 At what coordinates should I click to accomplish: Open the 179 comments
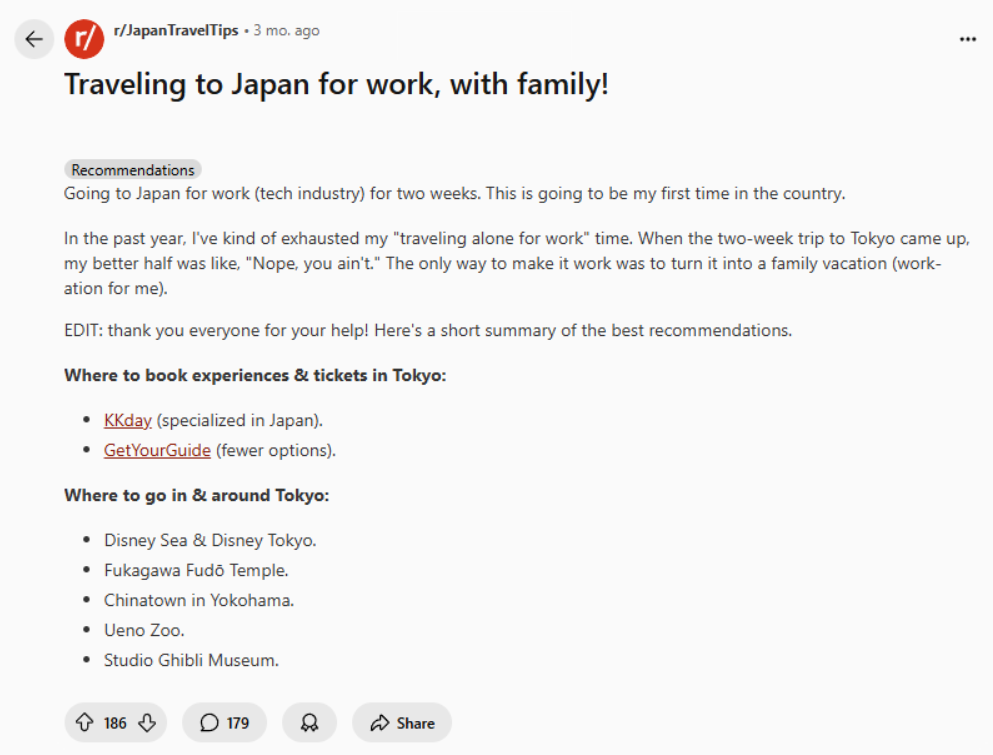click(225, 723)
